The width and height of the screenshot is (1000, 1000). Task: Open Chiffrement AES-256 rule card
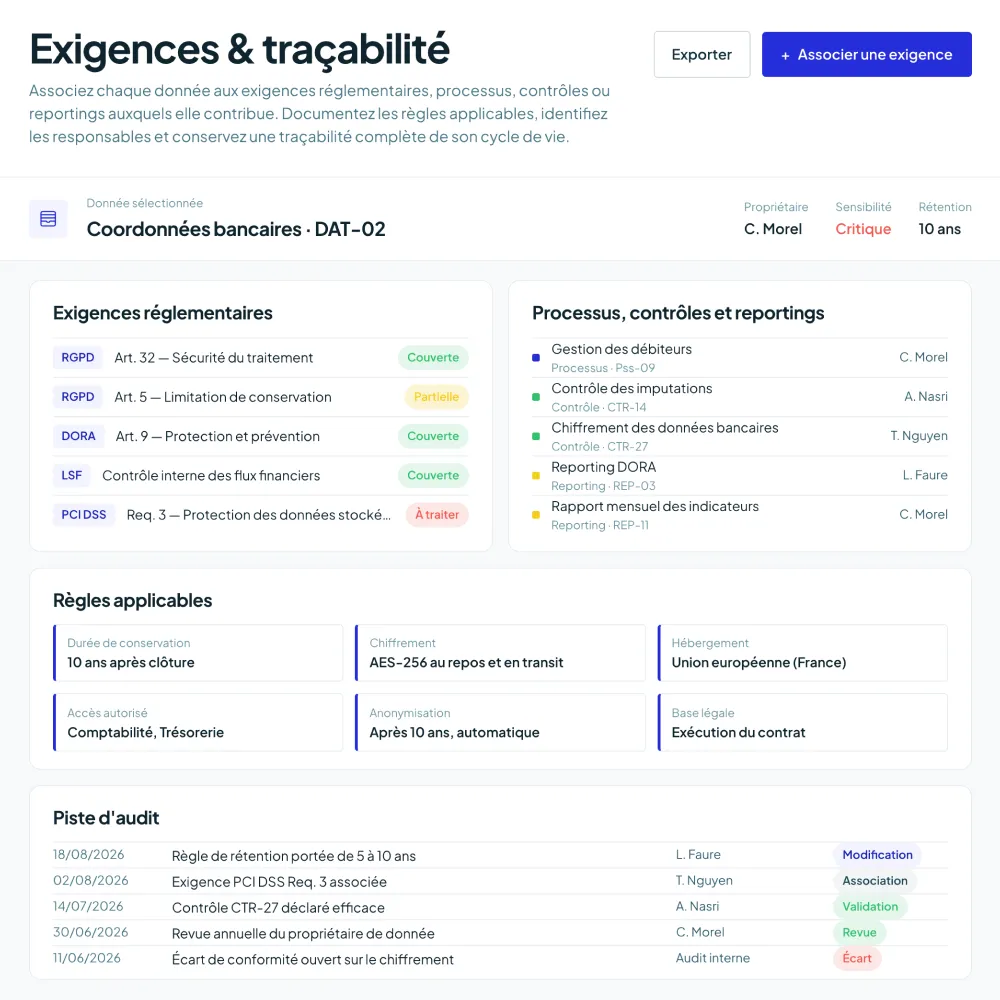click(x=500, y=653)
